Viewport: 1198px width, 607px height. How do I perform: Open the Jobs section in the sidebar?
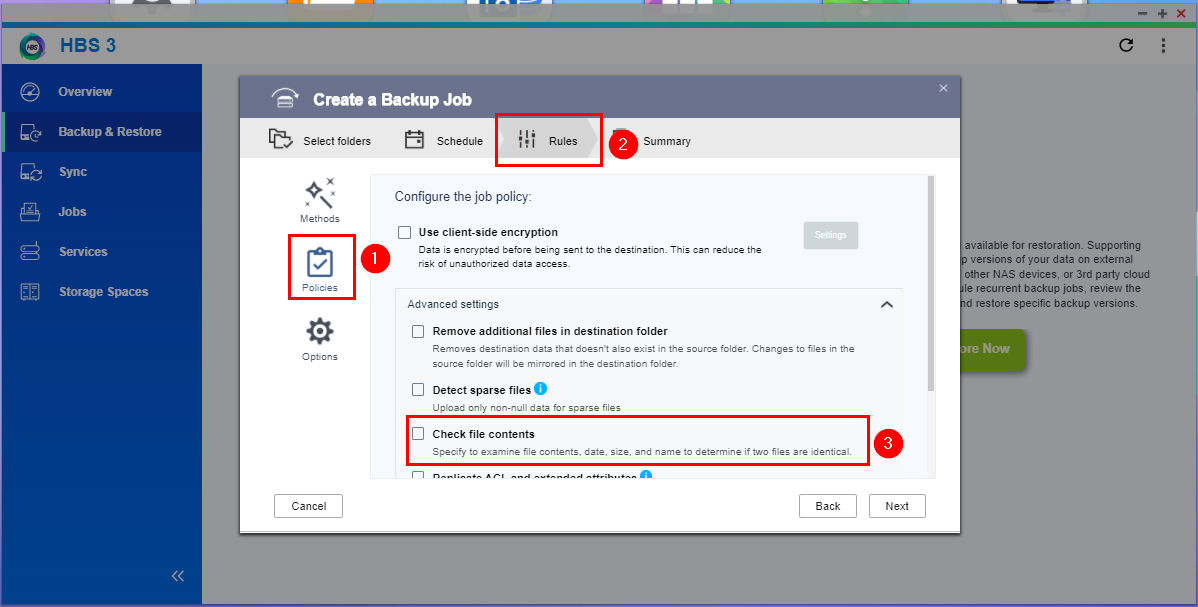[71, 211]
